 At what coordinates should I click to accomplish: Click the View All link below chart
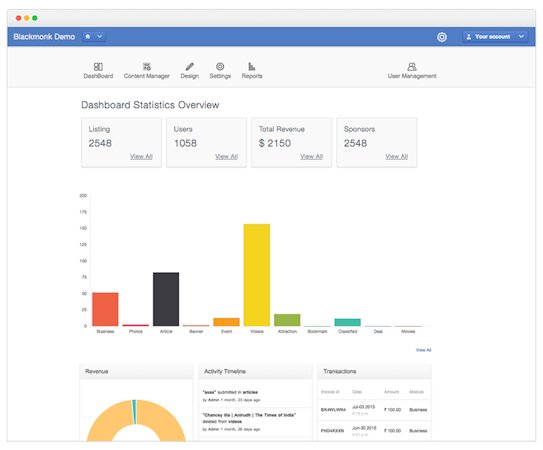coord(423,350)
